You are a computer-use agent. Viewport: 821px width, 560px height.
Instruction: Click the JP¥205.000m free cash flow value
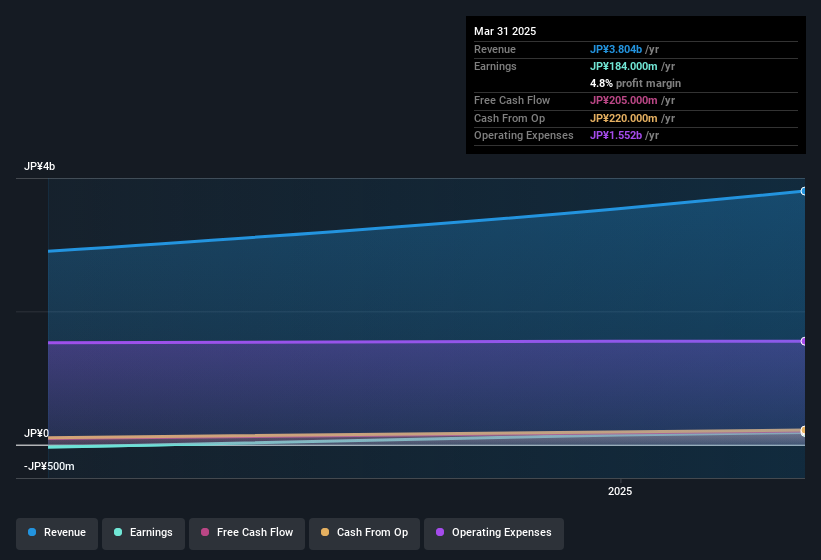pyautogui.click(x=624, y=100)
